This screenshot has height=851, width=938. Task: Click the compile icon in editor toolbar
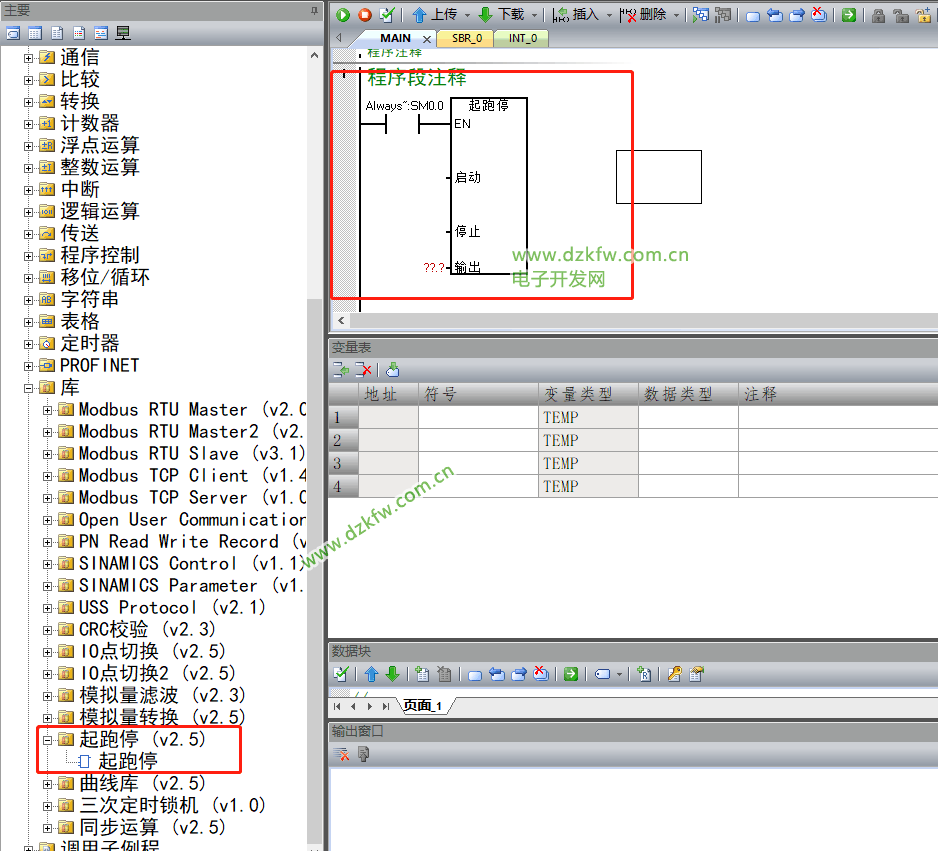[386, 15]
